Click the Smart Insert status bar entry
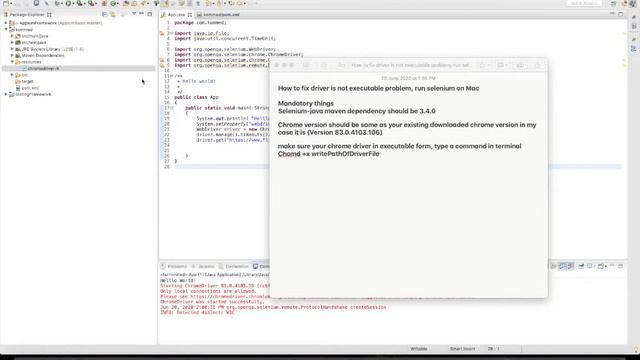This screenshot has width=640, height=360. click(x=462, y=349)
